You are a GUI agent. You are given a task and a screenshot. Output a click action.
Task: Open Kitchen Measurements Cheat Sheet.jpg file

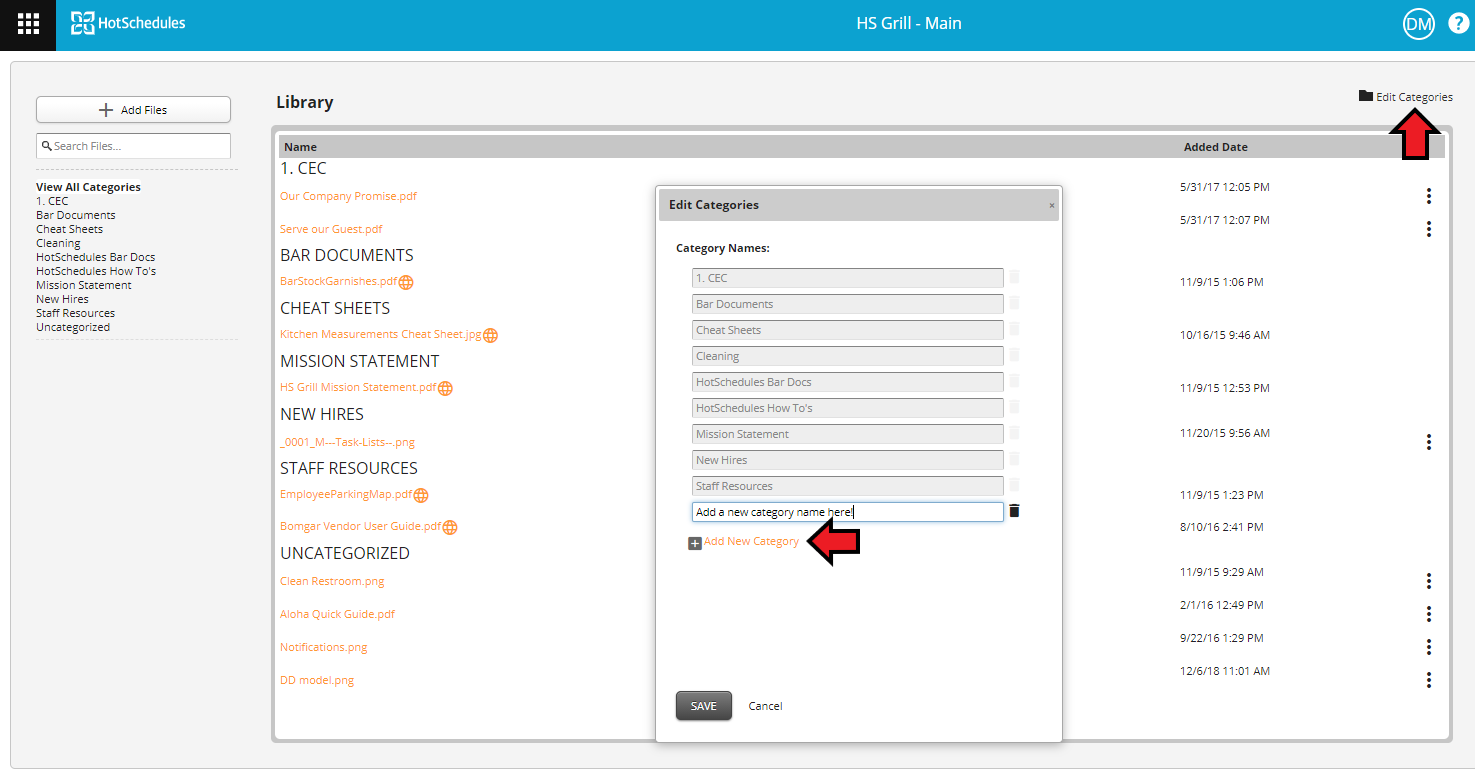click(x=380, y=334)
